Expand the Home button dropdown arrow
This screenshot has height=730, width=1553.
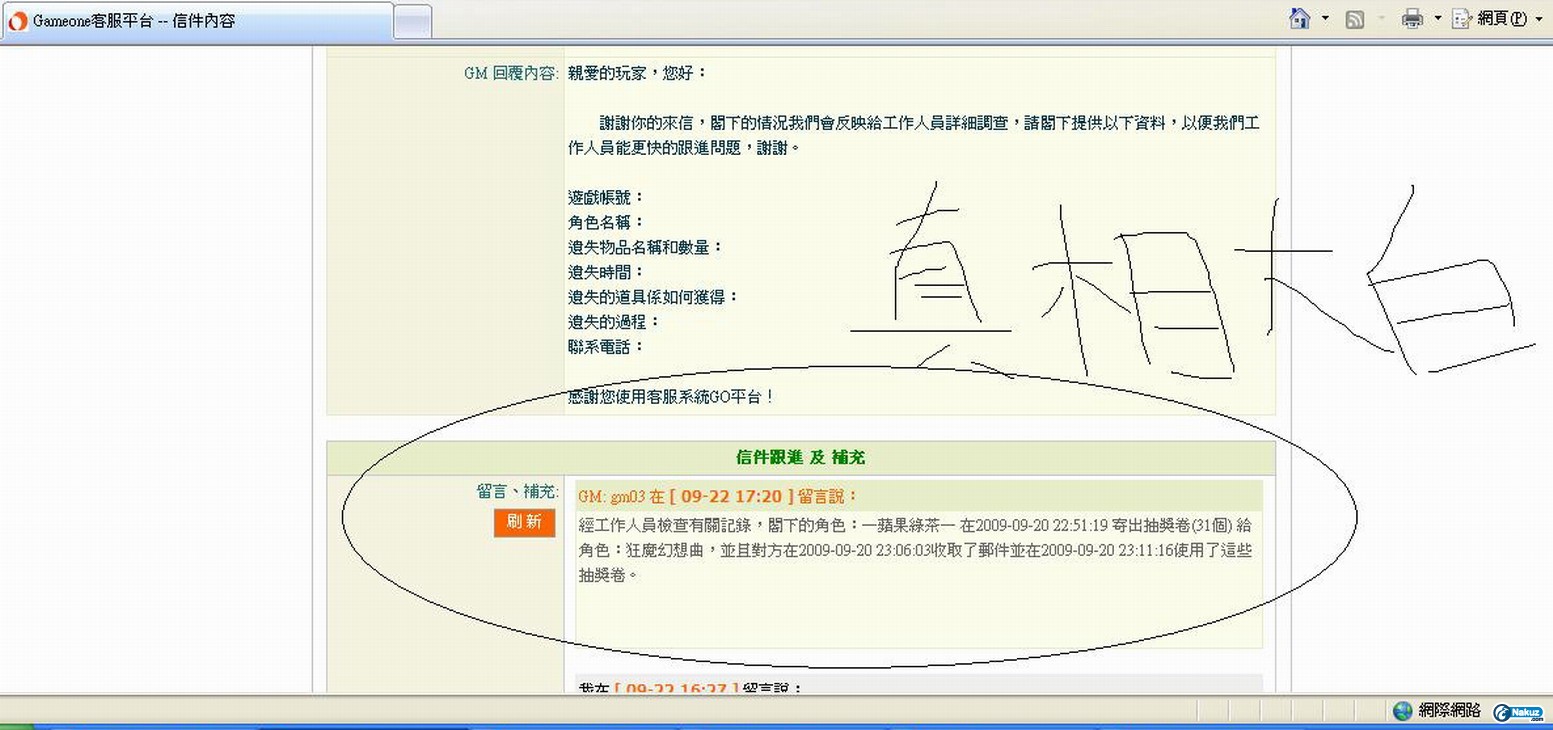click(x=1325, y=19)
